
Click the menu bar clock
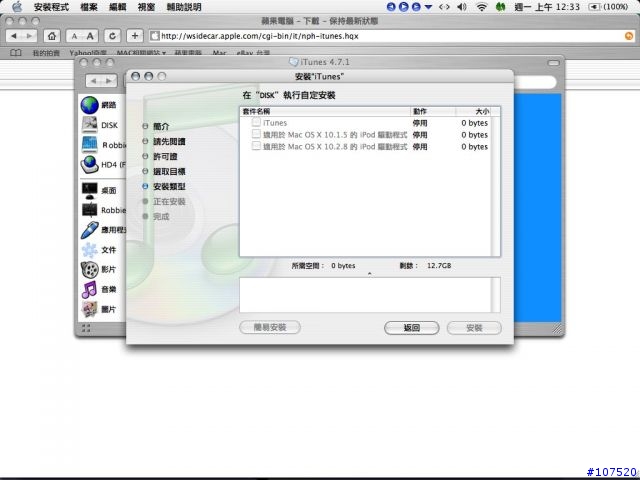click(x=547, y=7)
